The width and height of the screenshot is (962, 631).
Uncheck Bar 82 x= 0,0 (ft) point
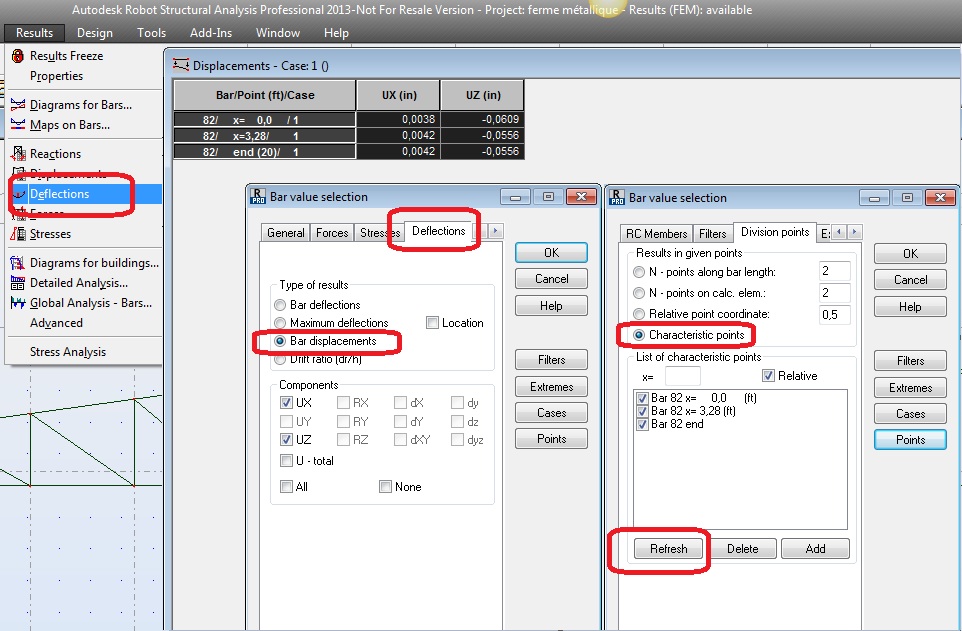(x=642, y=398)
